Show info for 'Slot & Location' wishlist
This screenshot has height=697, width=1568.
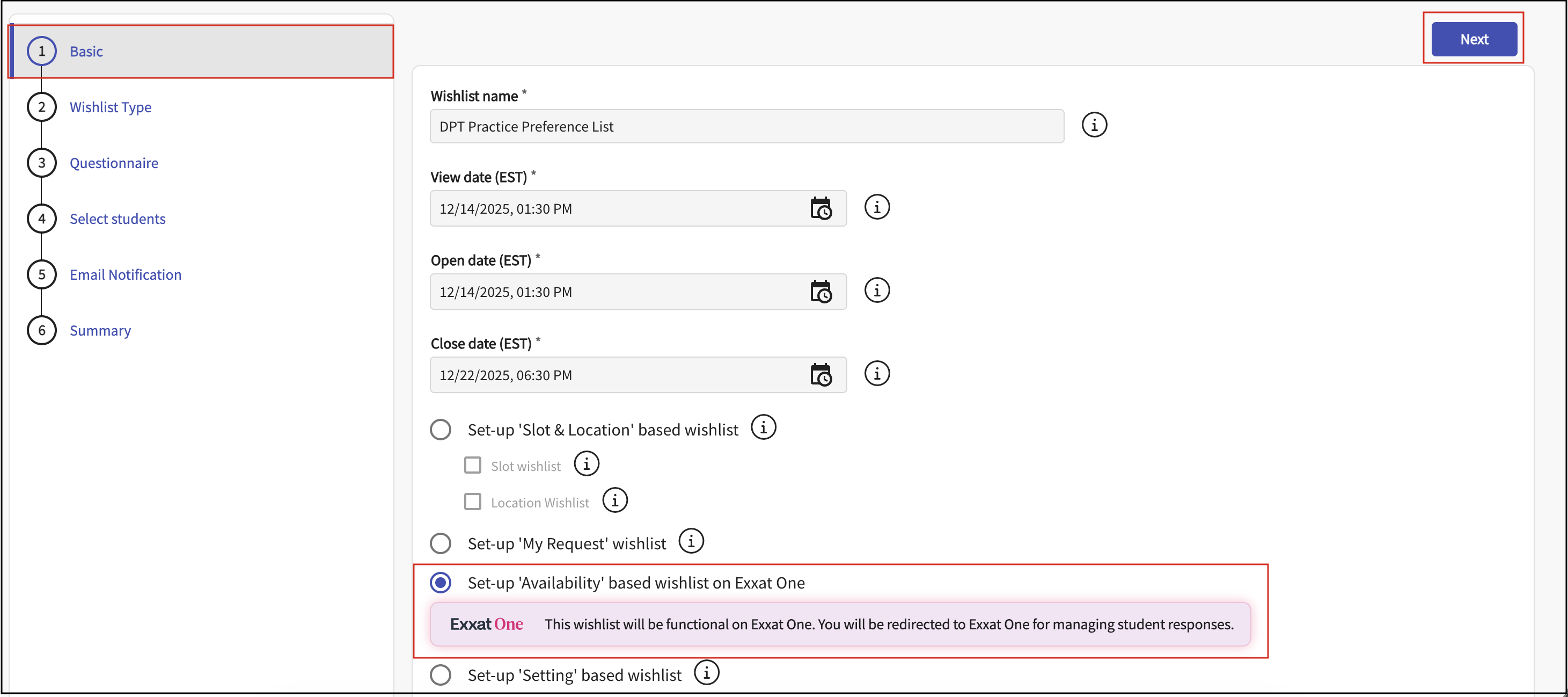coord(763,427)
